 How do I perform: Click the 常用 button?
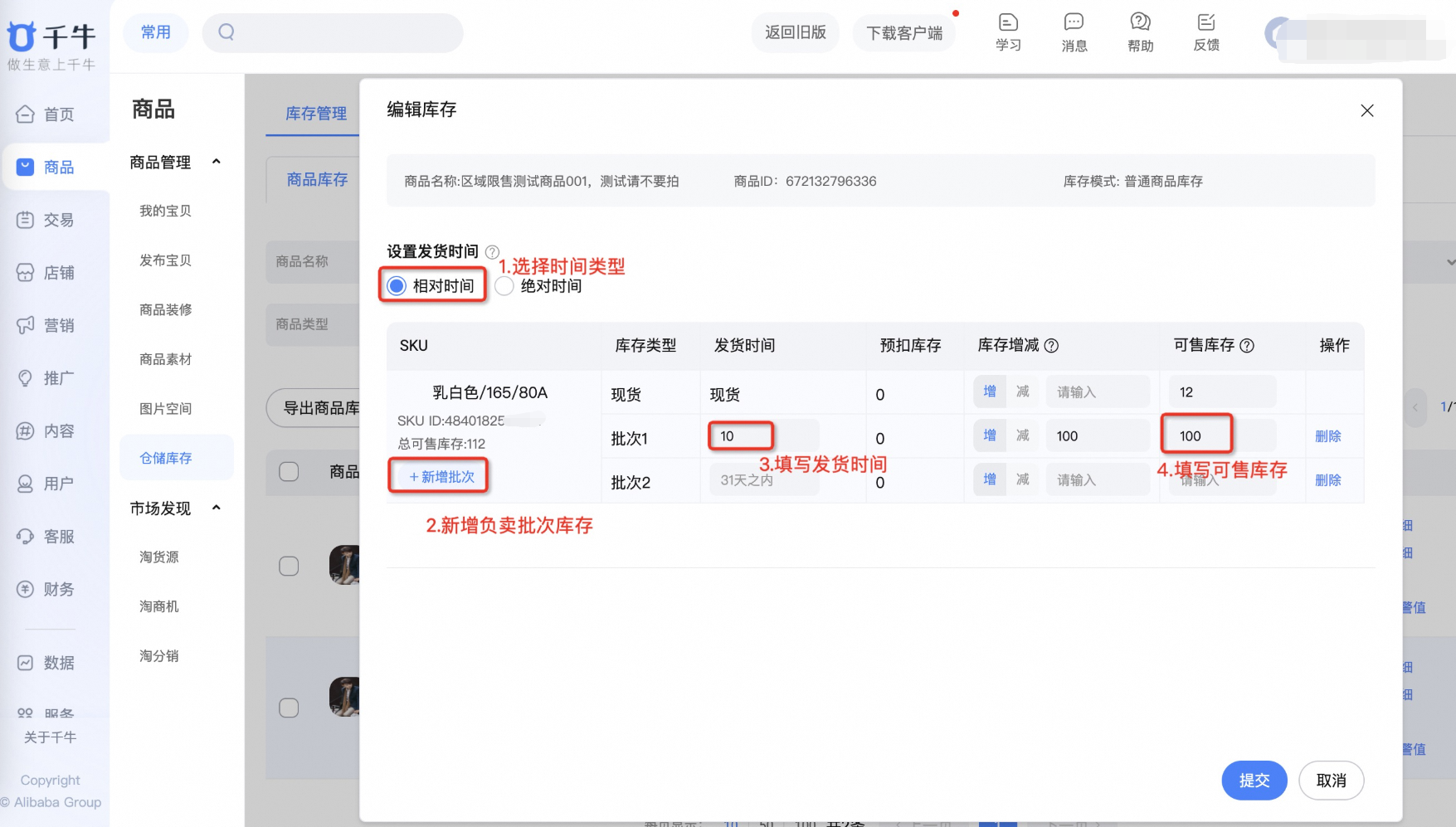click(x=156, y=32)
